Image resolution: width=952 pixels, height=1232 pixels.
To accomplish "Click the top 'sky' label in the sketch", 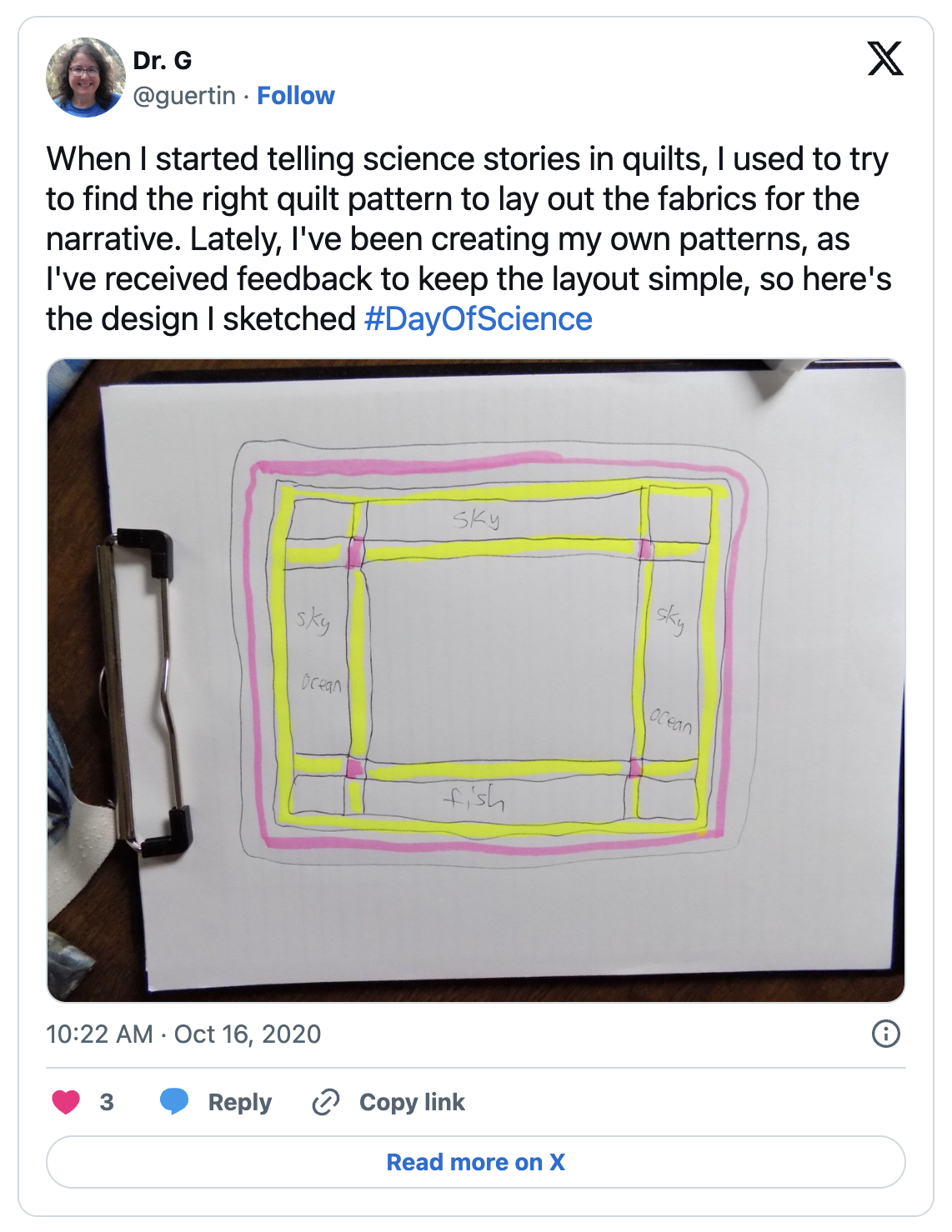I will point(477,519).
